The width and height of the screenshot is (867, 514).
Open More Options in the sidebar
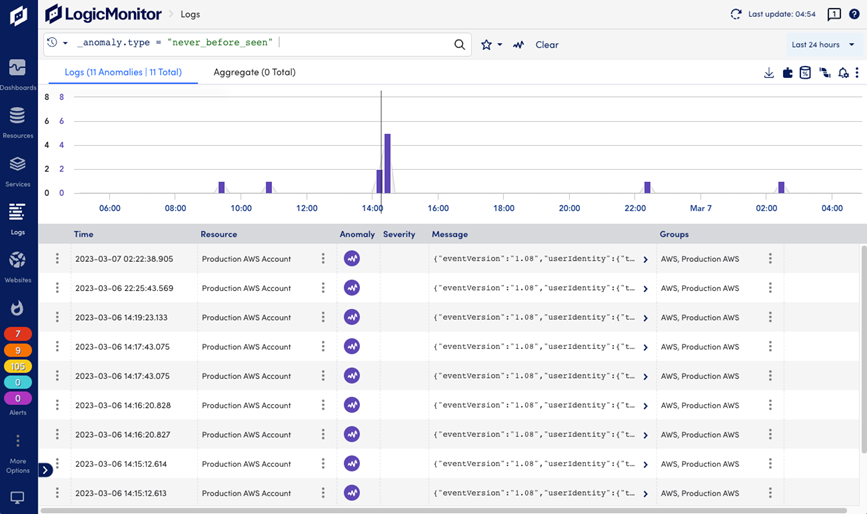pyautogui.click(x=18, y=454)
